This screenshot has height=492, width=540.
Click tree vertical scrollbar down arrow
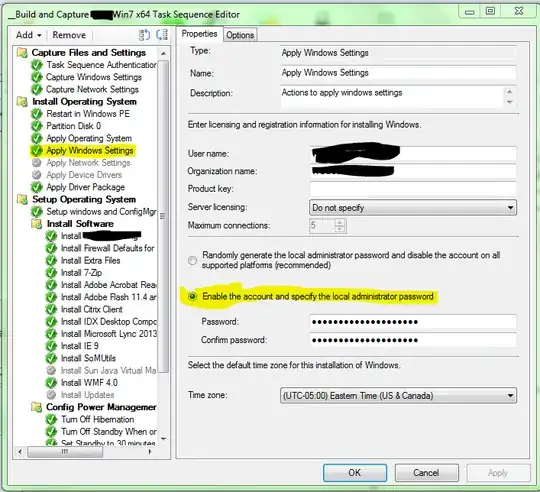[x=164, y=439]
